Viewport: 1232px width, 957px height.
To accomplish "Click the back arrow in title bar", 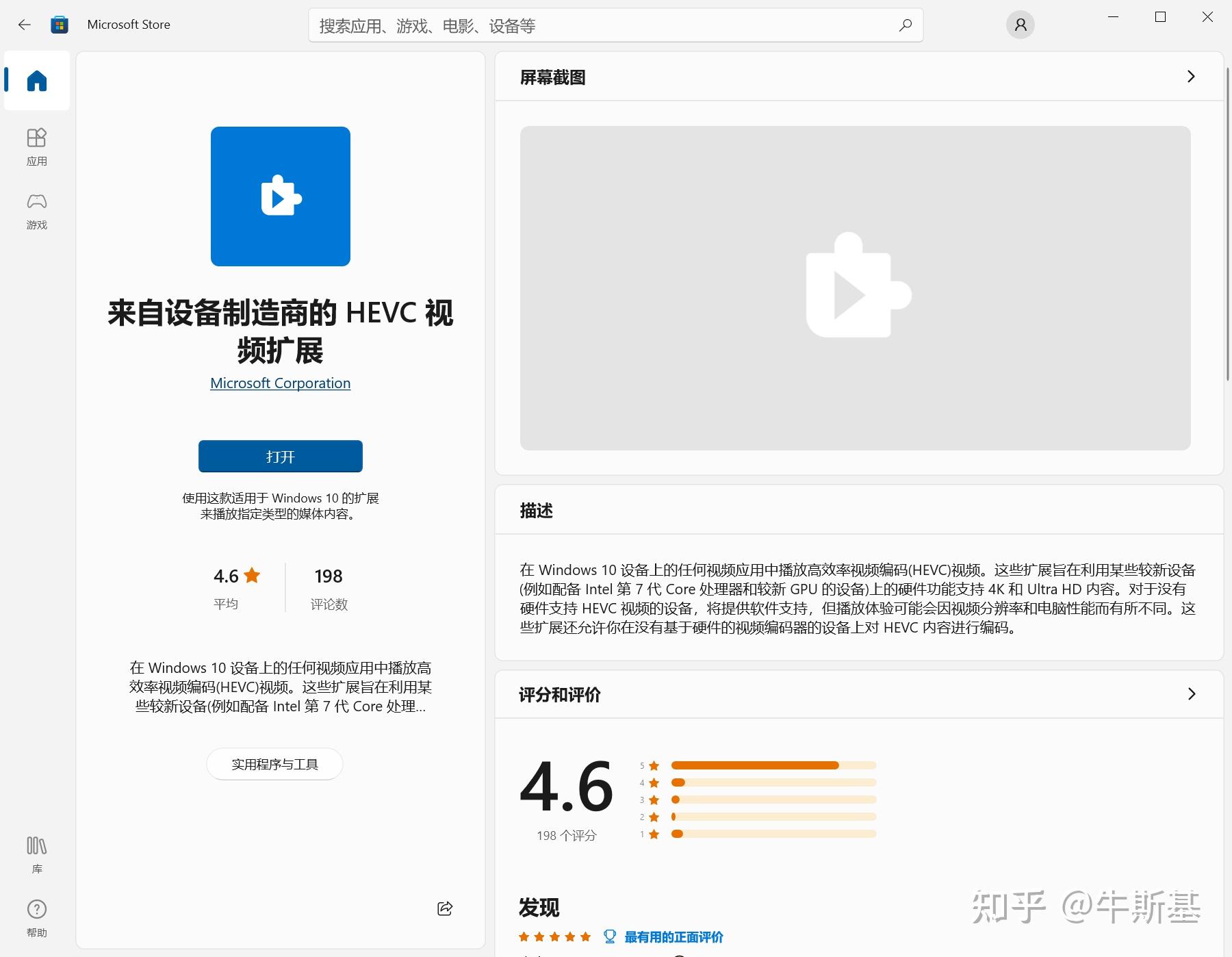I will pyautogui.click(x=25, y=25).
